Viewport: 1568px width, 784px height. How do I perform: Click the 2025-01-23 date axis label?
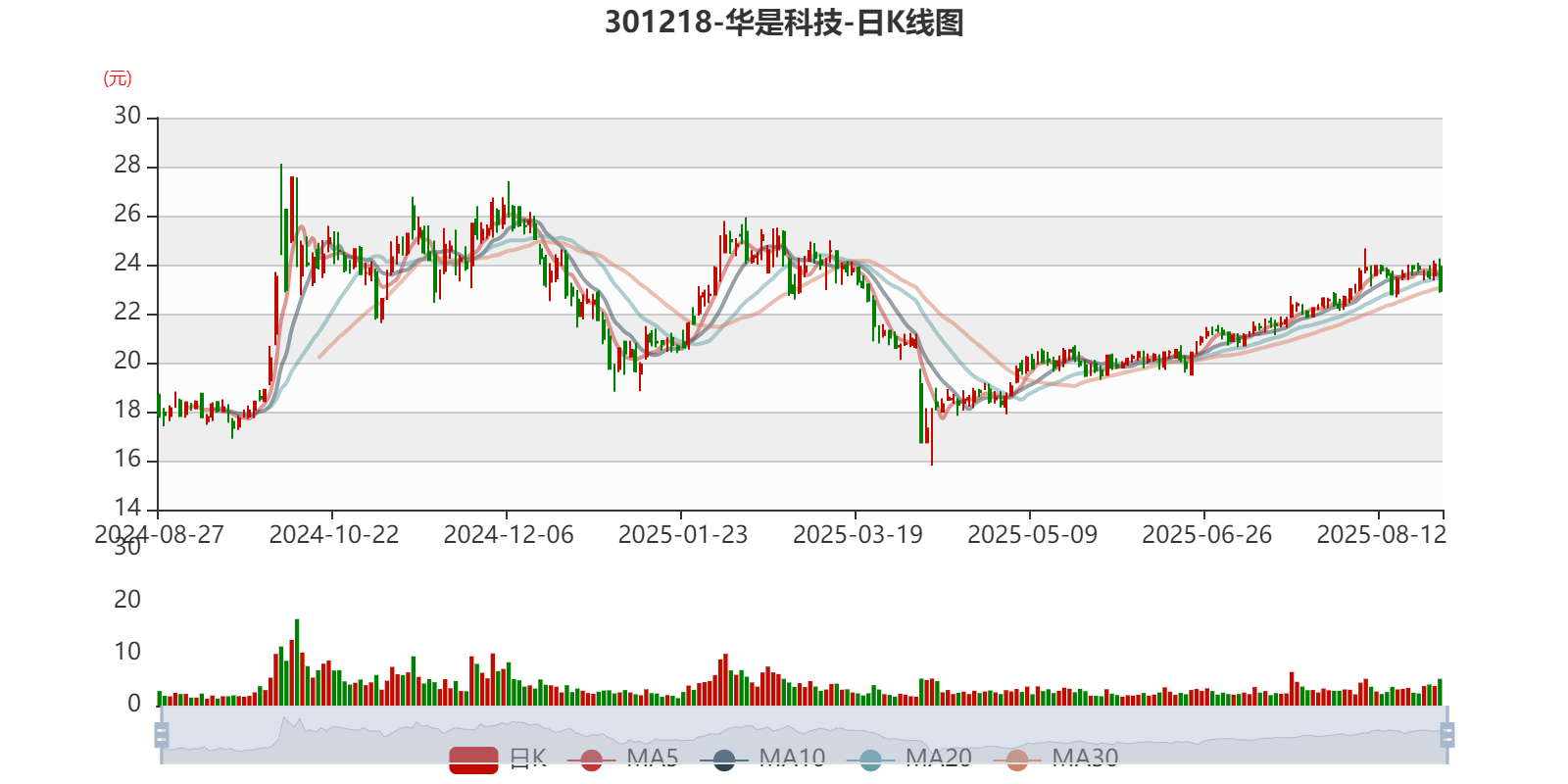(x=683, y=535)
